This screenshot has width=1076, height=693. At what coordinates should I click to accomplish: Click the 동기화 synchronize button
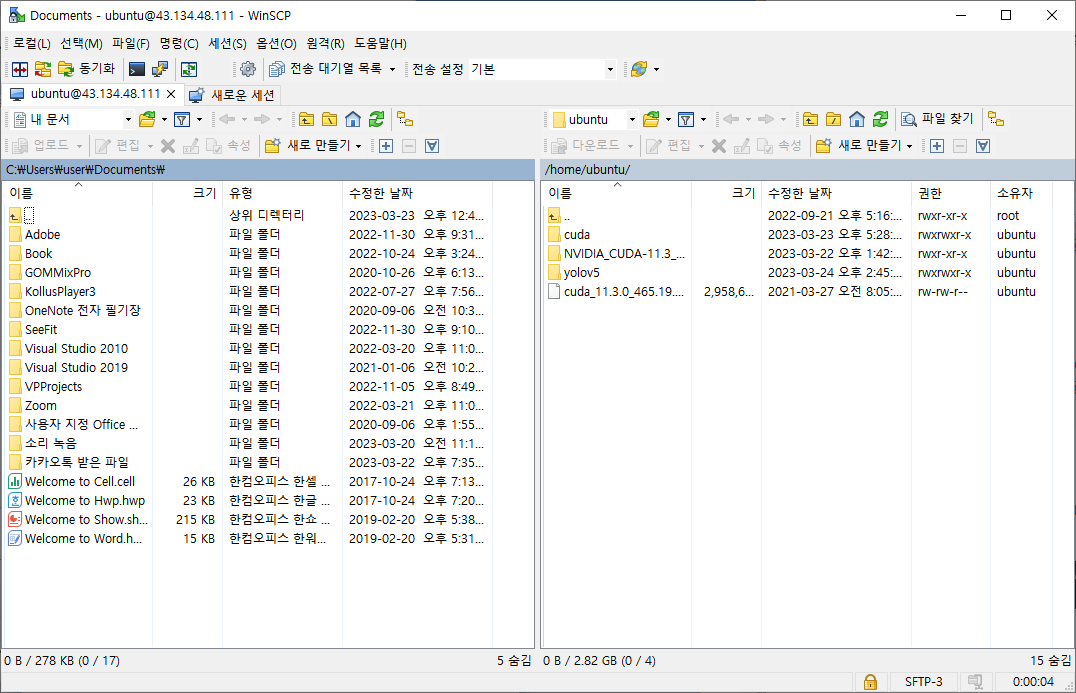[86, 69]
